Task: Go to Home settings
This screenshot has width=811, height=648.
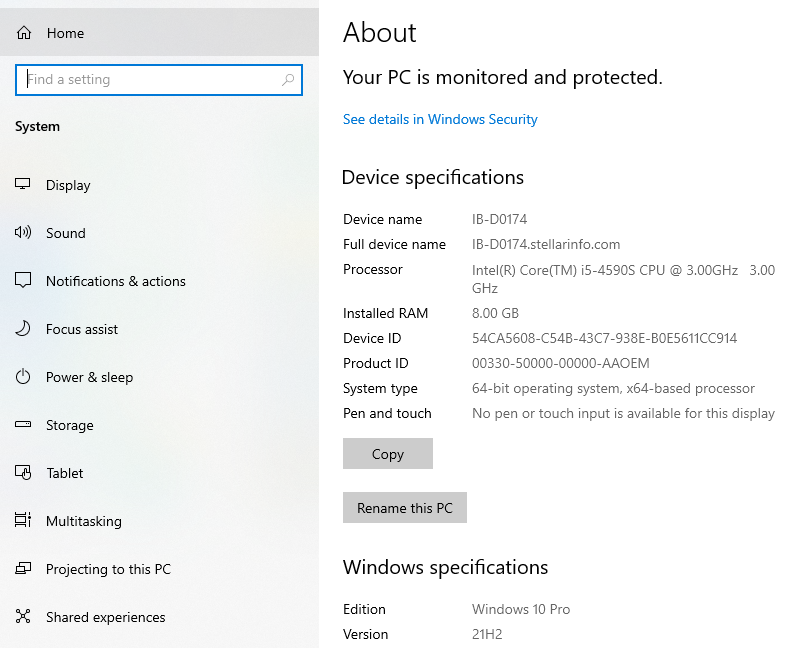Action: [x=159, y=33]
